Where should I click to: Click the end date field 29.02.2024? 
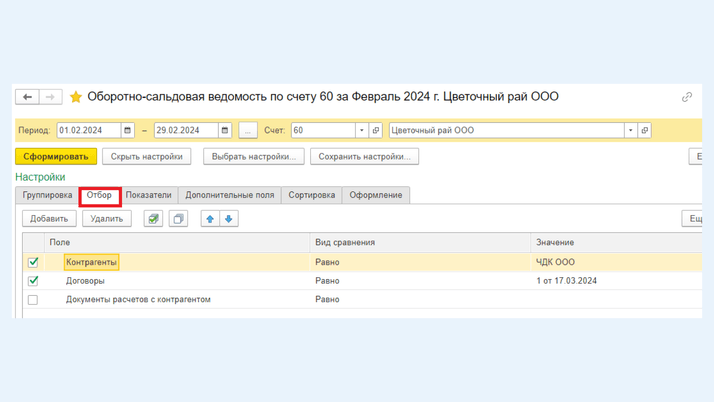(x=186, y=130)
